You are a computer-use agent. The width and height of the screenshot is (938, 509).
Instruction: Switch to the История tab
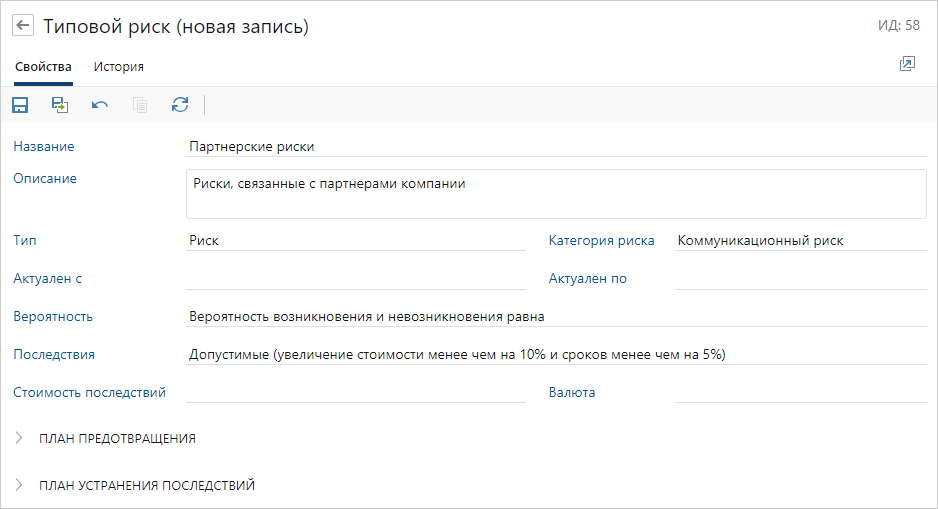[119, 67]
